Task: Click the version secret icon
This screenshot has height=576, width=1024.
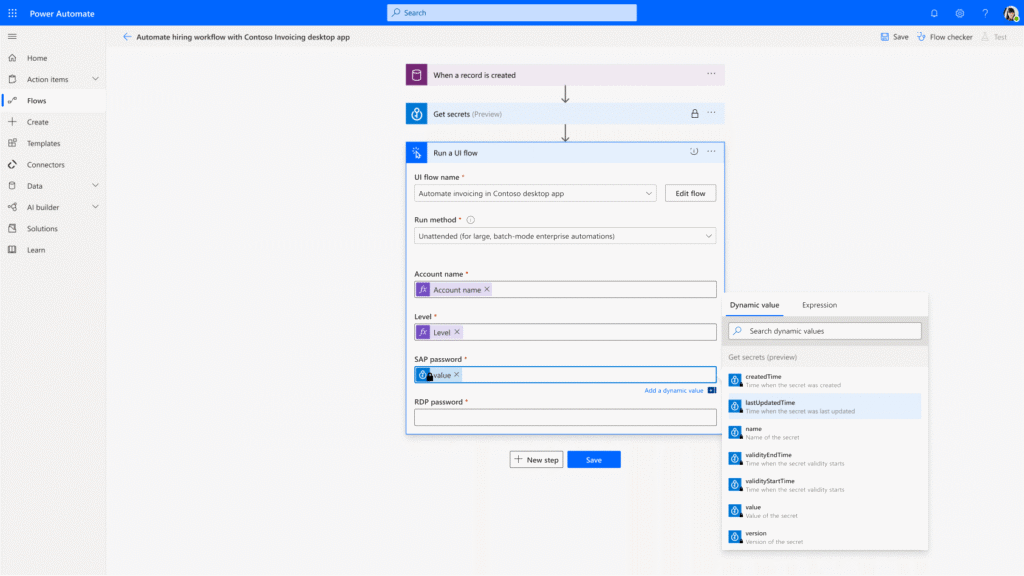Action: [735, 537]
